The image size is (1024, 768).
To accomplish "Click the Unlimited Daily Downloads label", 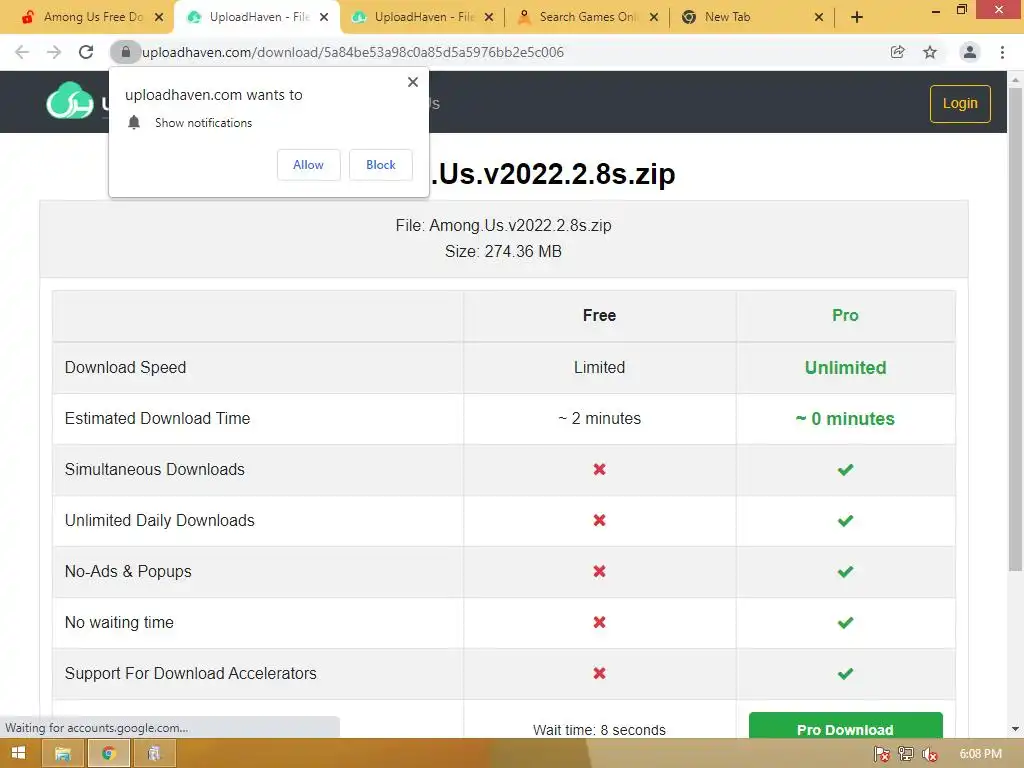I will pyautogui.click(x=159, y=520).
